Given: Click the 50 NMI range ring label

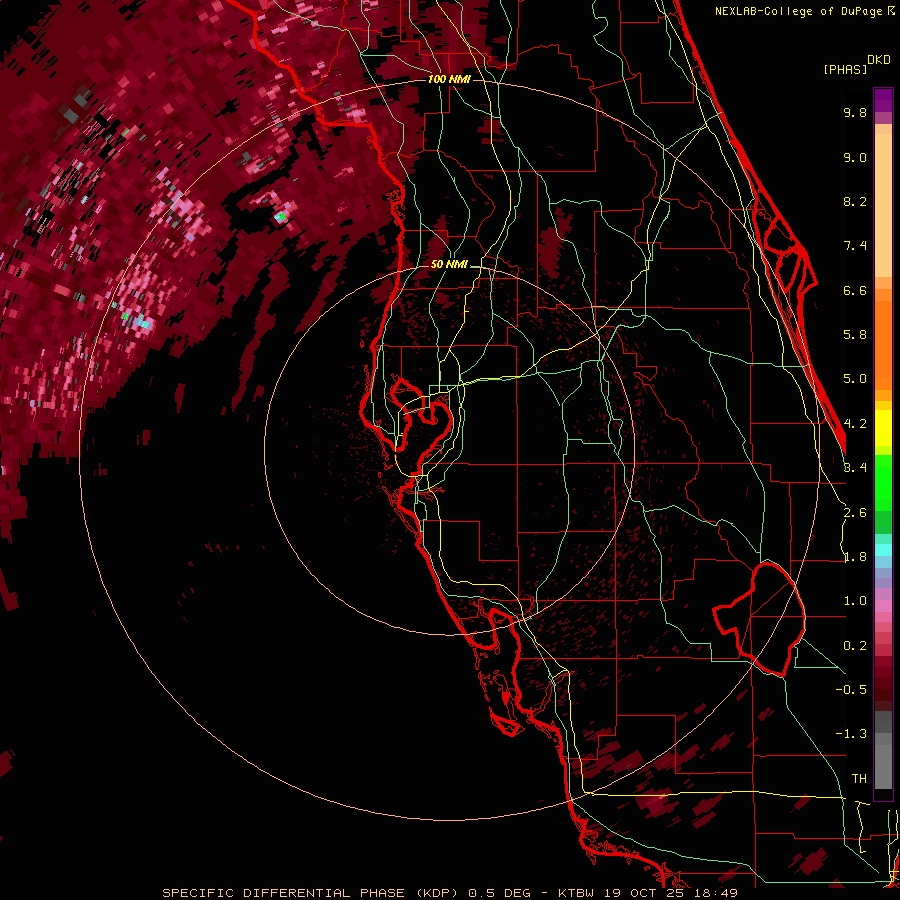Looking at the screenshot, I should 449,264.
